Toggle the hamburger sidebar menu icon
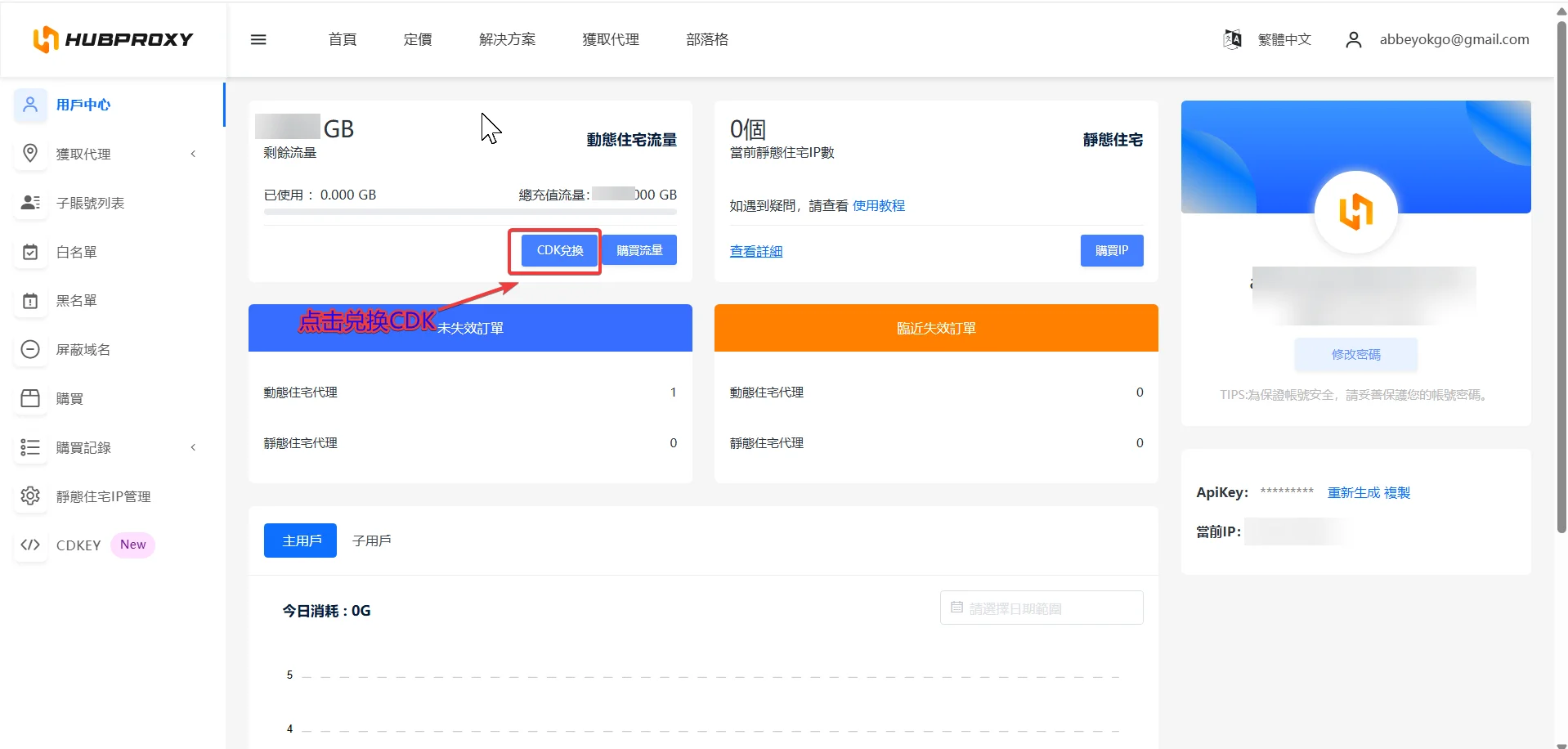 click(258, 39)
